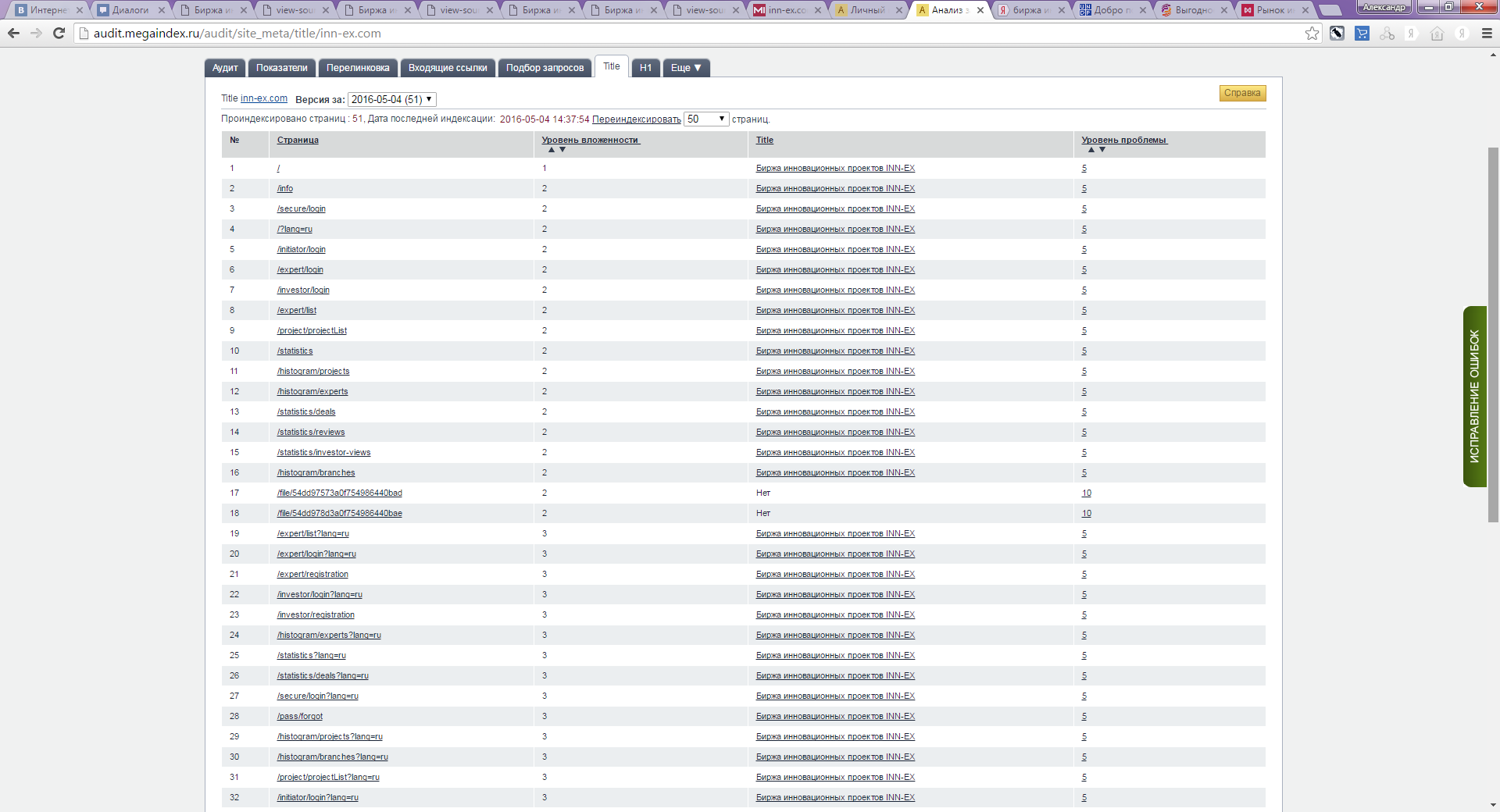Image resolution: width=1500 pixels, height=812 pixels.
Task: Open the grey nodes share extension icon
Action: tap(1387, 34)
